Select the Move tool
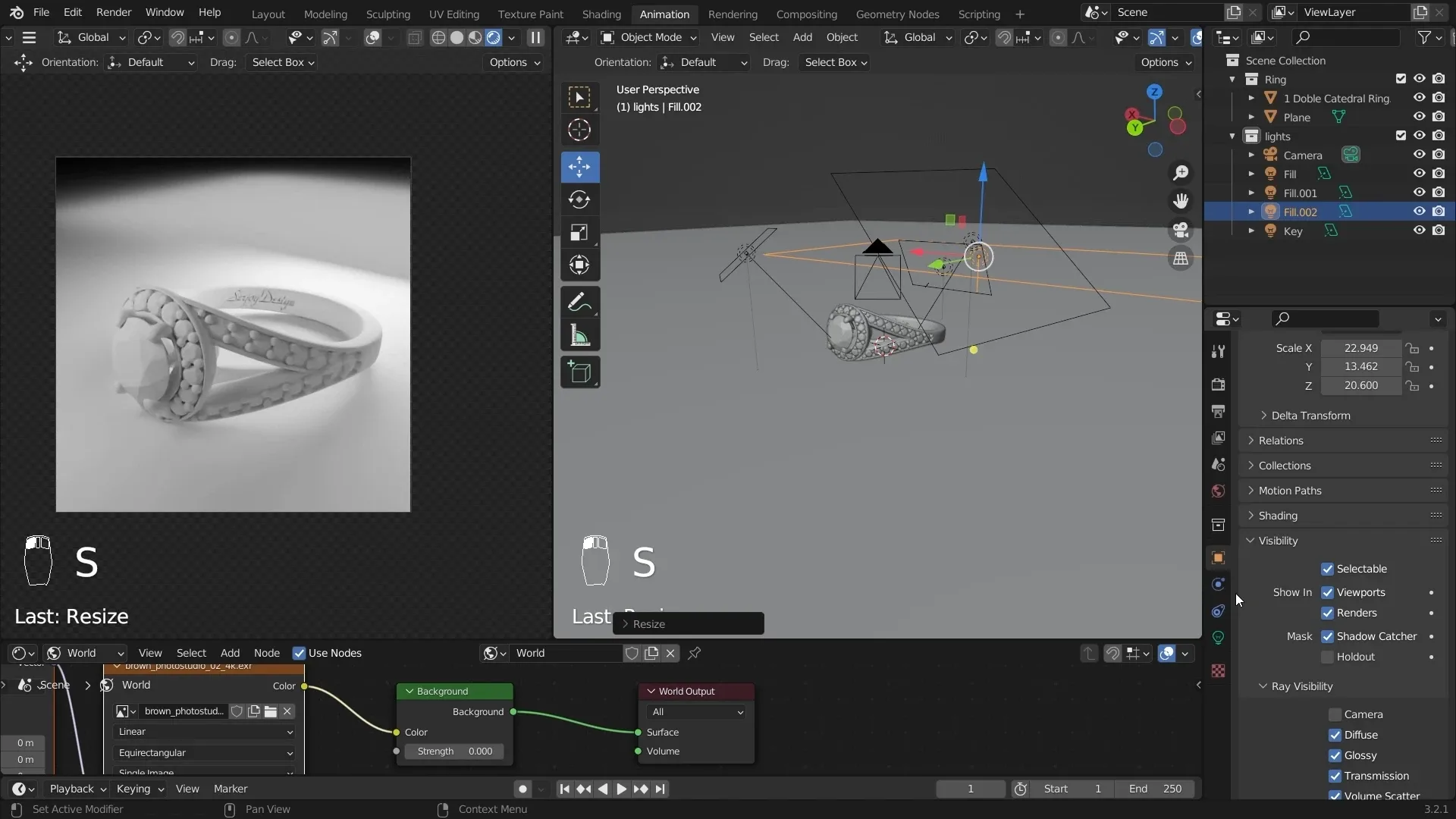Viewport: 1456px width, 819px height. [580, 167]
